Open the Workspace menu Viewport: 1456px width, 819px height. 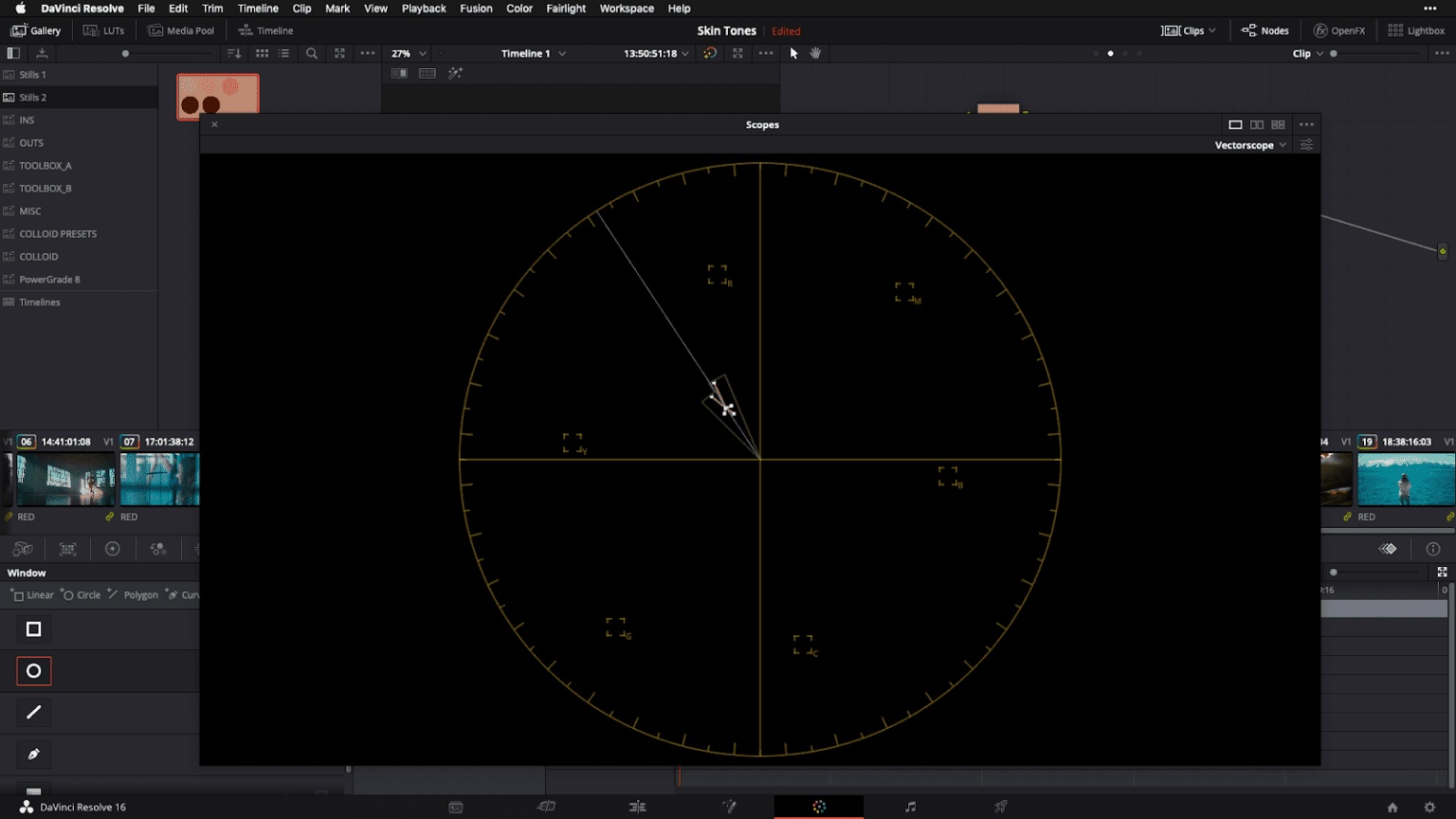coord(627,9)
